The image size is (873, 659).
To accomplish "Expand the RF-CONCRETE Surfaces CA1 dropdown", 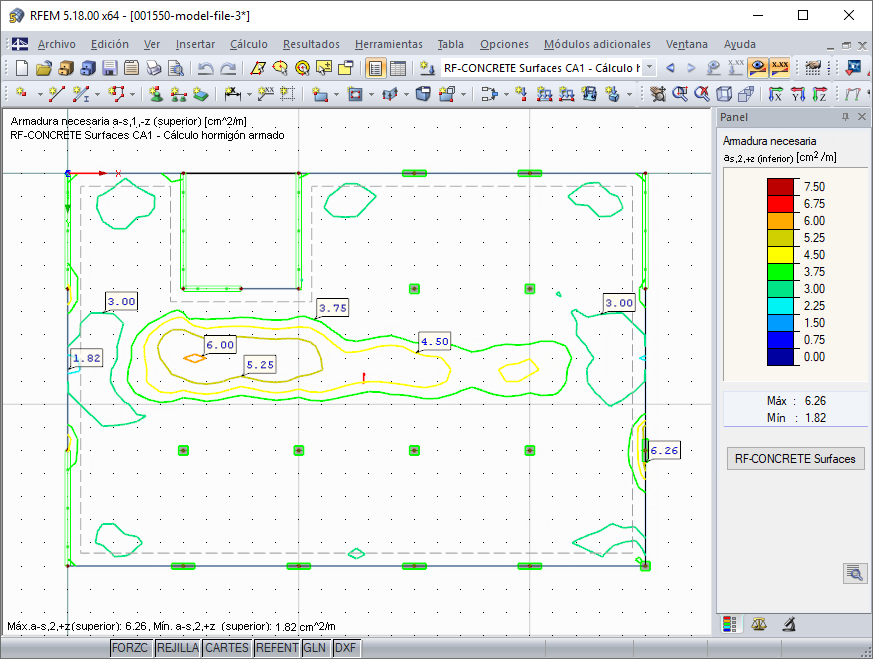I will [649, 68].
